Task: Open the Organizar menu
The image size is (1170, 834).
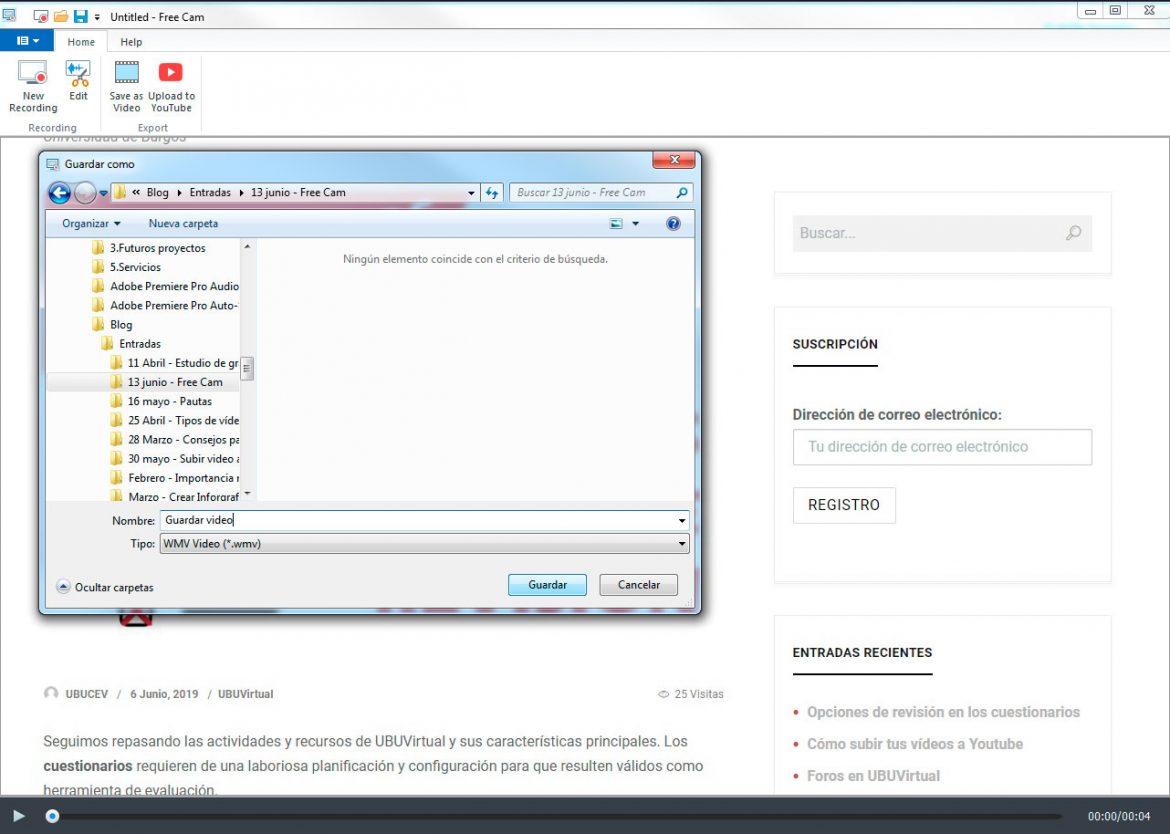Action: point(91,223)
